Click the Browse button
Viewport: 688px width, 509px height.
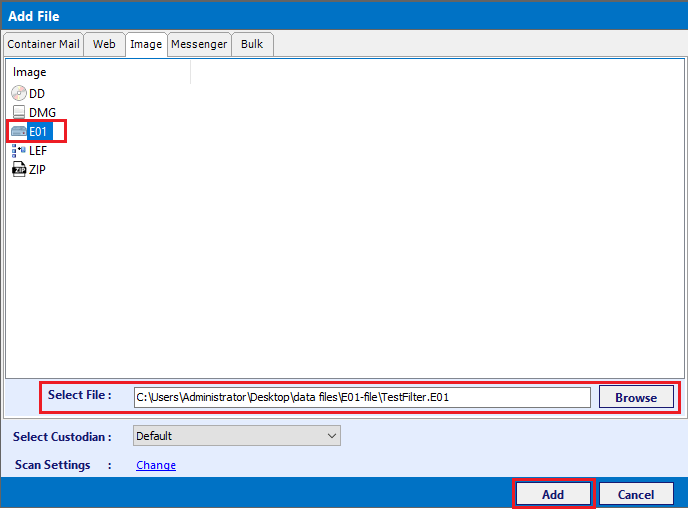[x=636, y=398]
